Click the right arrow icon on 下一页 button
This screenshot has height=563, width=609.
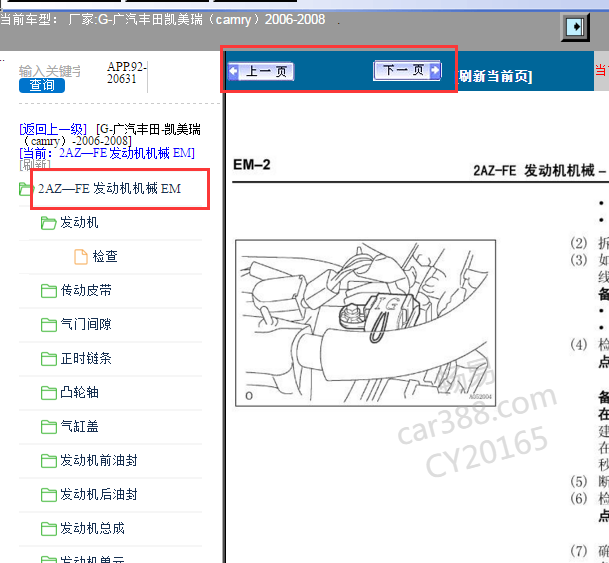pyautogui.click(x=435, y=70)
